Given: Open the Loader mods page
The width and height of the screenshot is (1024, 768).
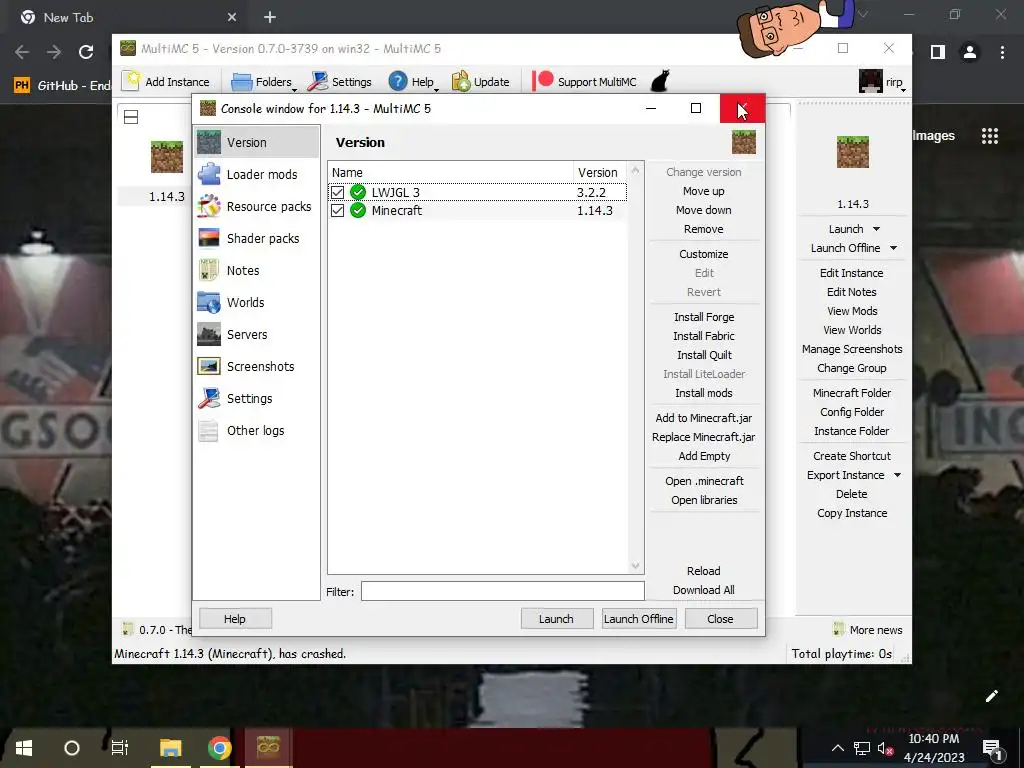Looking at the screenshot, I should coord(257,174).
